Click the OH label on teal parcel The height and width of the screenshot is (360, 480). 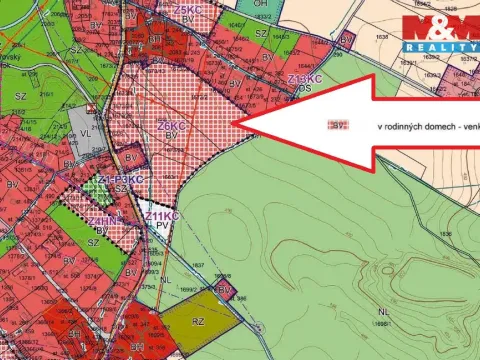click(x=260, y=4)
